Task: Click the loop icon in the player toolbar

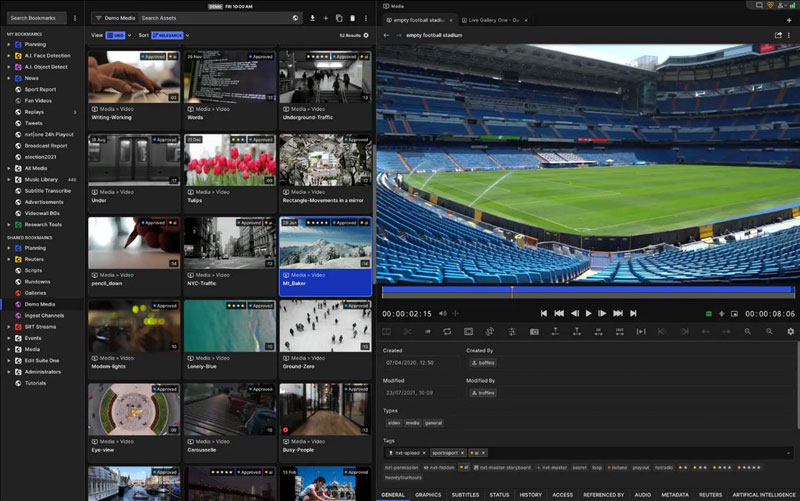Action: tap(447, 331)
